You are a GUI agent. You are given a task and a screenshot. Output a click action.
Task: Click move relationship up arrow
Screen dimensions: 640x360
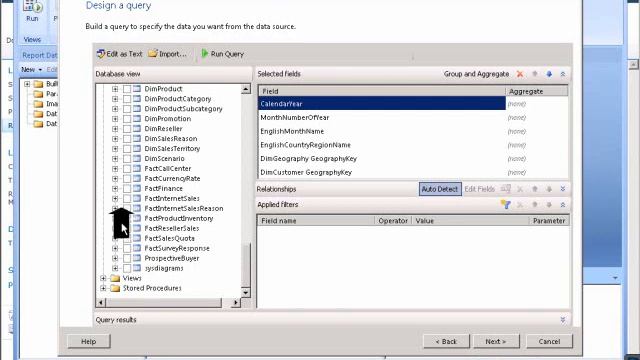(x=535, y=189)
